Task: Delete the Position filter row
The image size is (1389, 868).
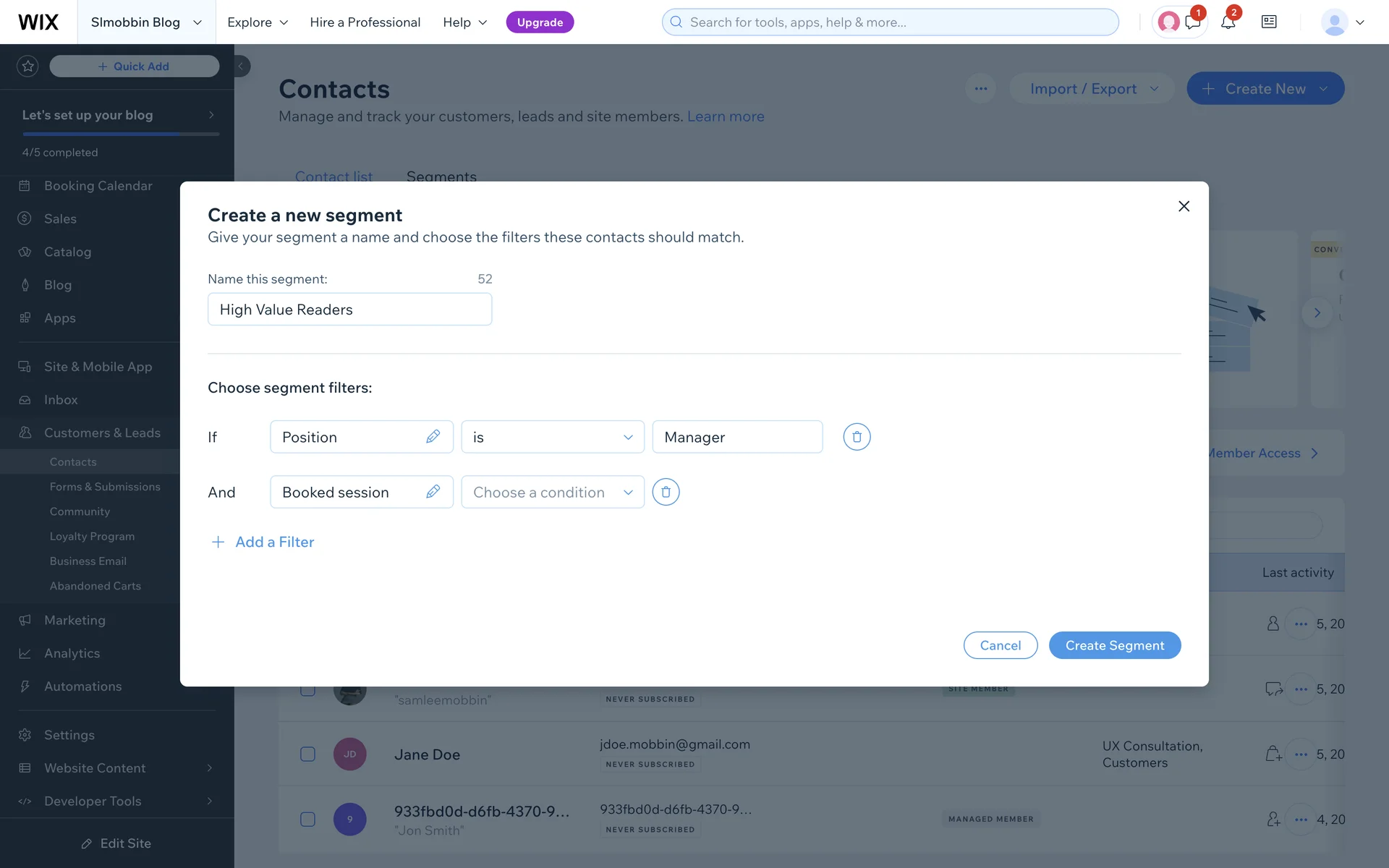Action: [857, 437]
